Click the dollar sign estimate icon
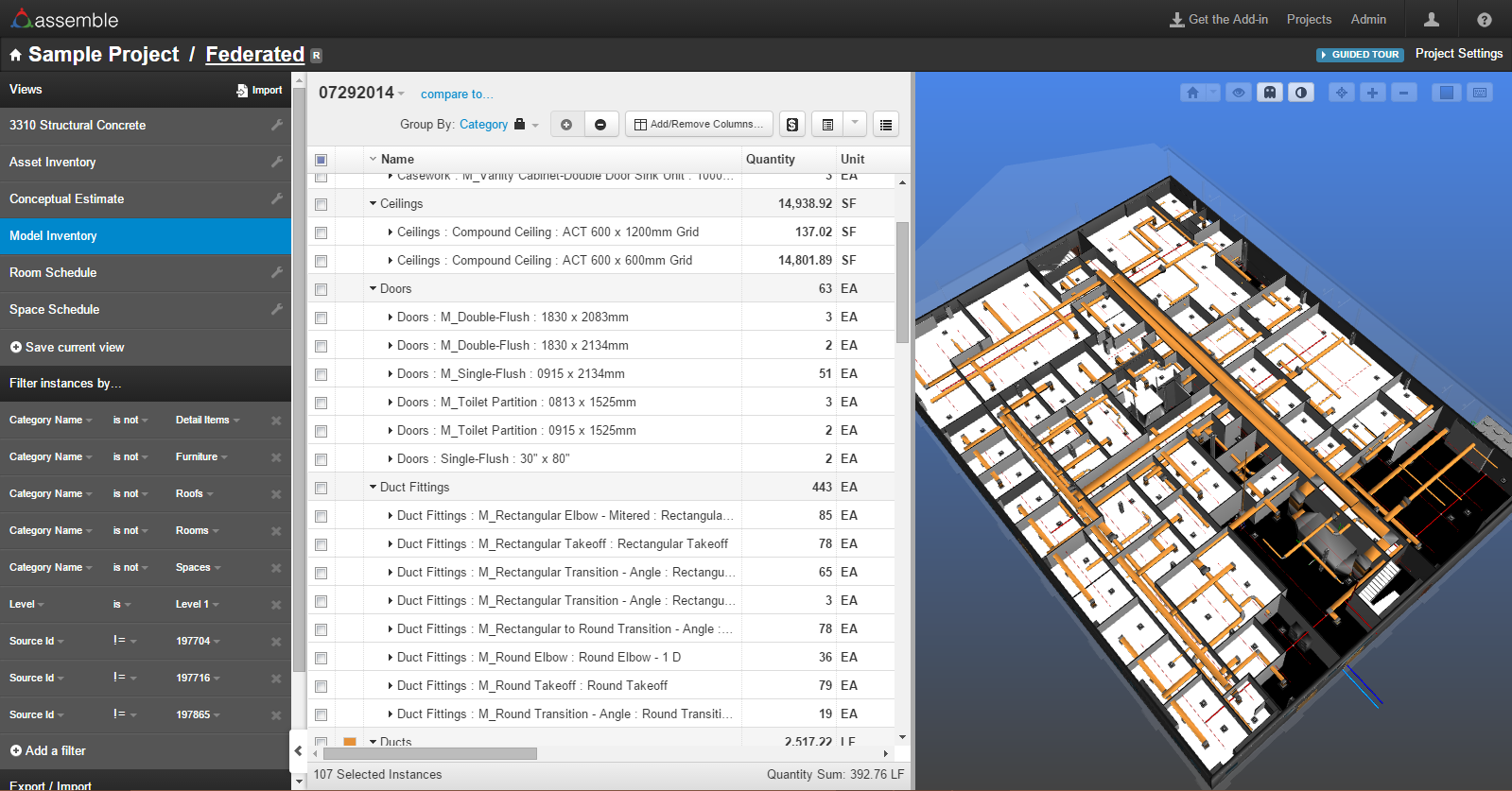 tap(792, 124)
